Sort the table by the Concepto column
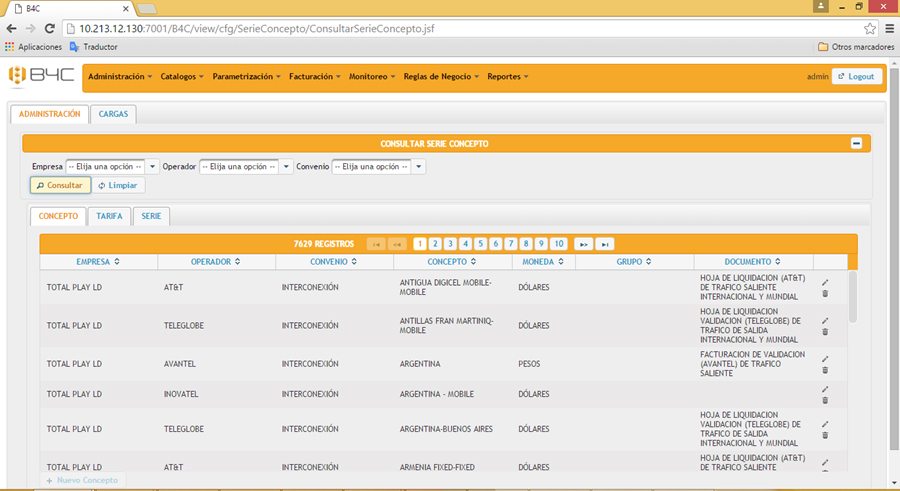 [453, 262]
